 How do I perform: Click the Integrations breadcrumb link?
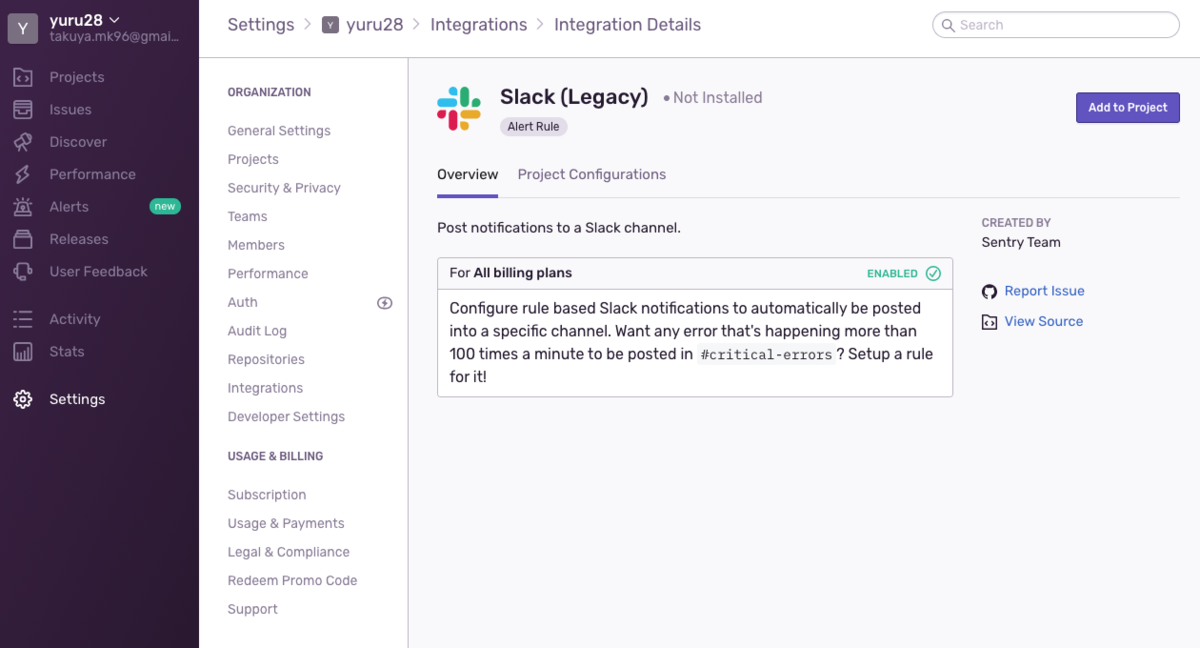[478, 25]
